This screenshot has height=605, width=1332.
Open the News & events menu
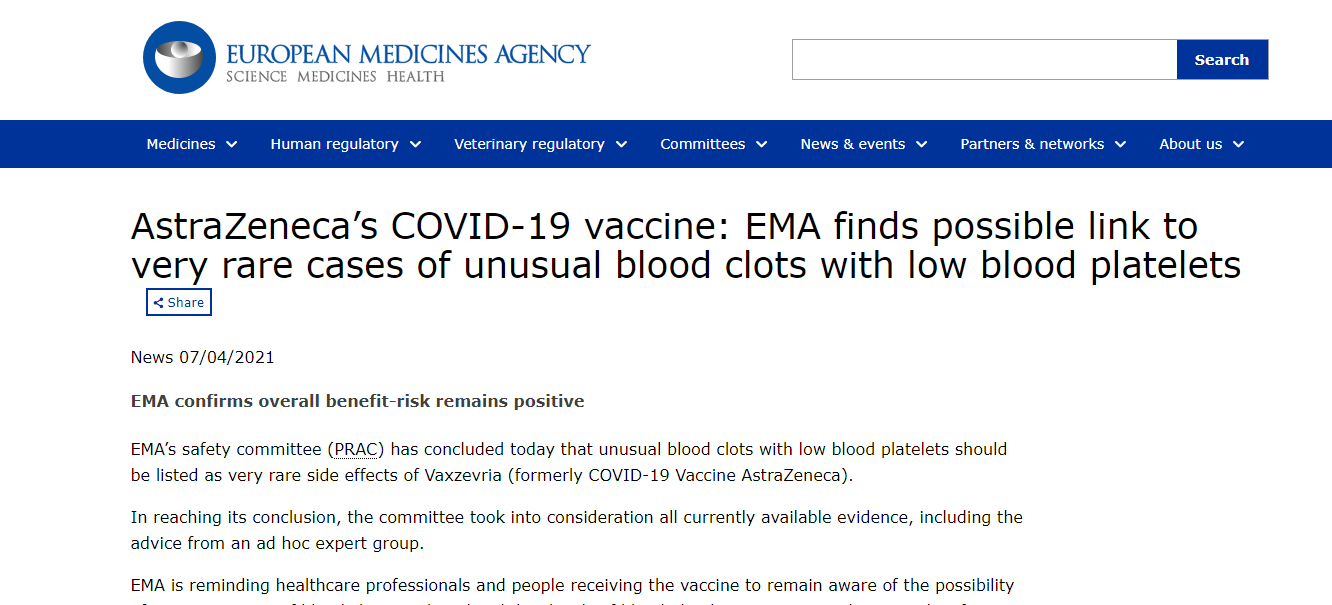[x=852, y=144]
